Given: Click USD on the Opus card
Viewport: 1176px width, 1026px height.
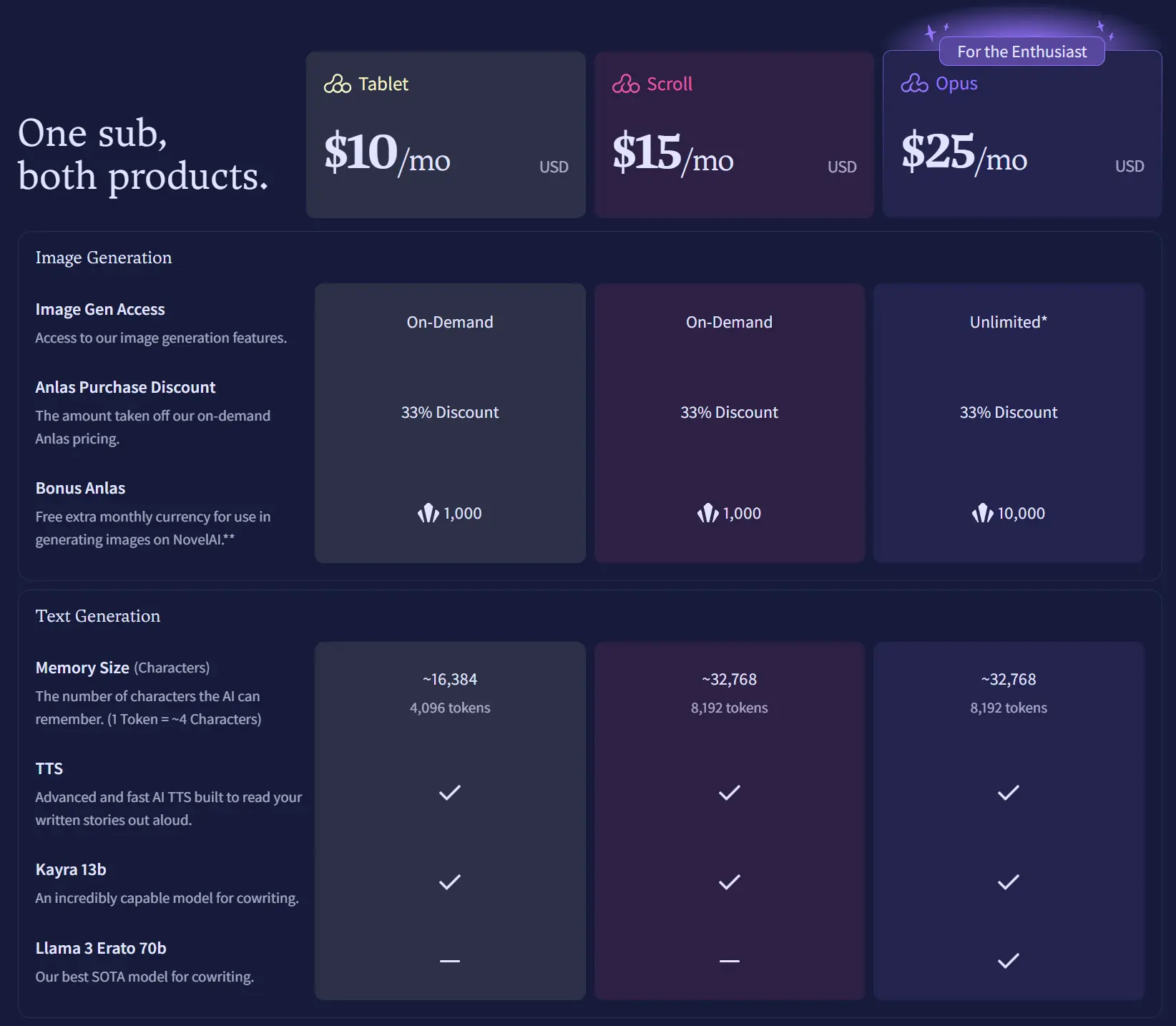Looking at the screenshot, I should [1130, 166].
